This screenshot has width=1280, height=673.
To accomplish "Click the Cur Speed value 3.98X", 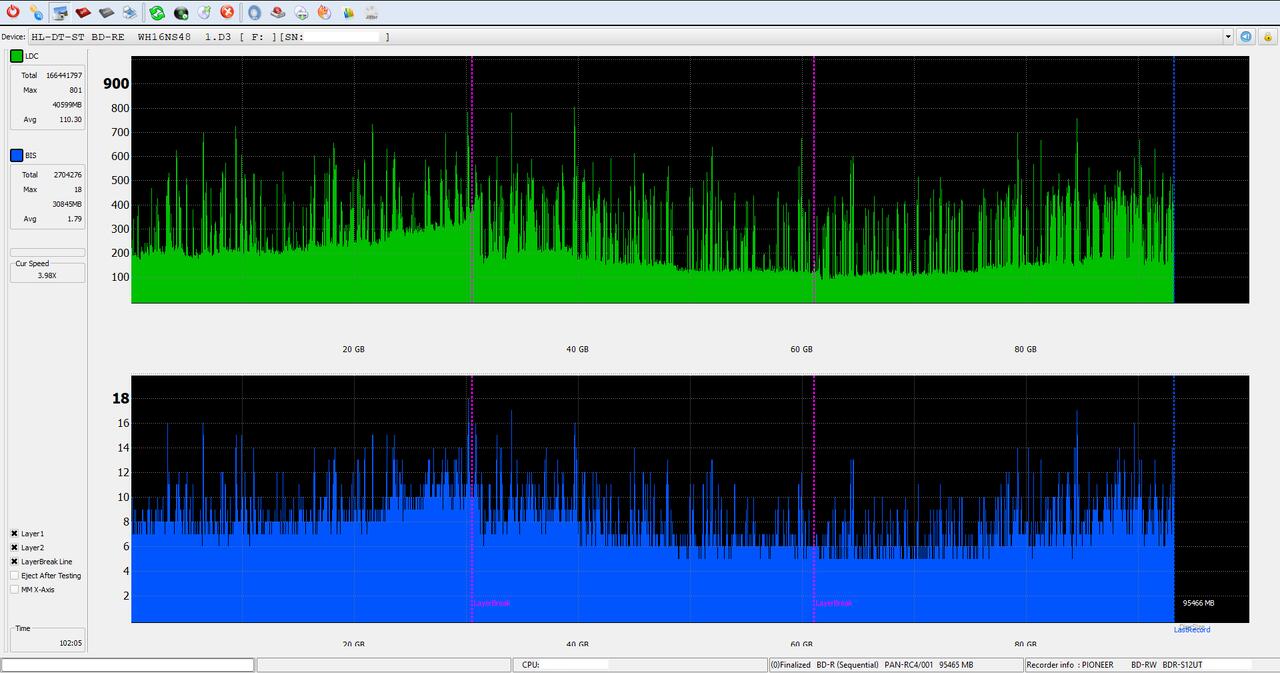I will click(47, 274).
